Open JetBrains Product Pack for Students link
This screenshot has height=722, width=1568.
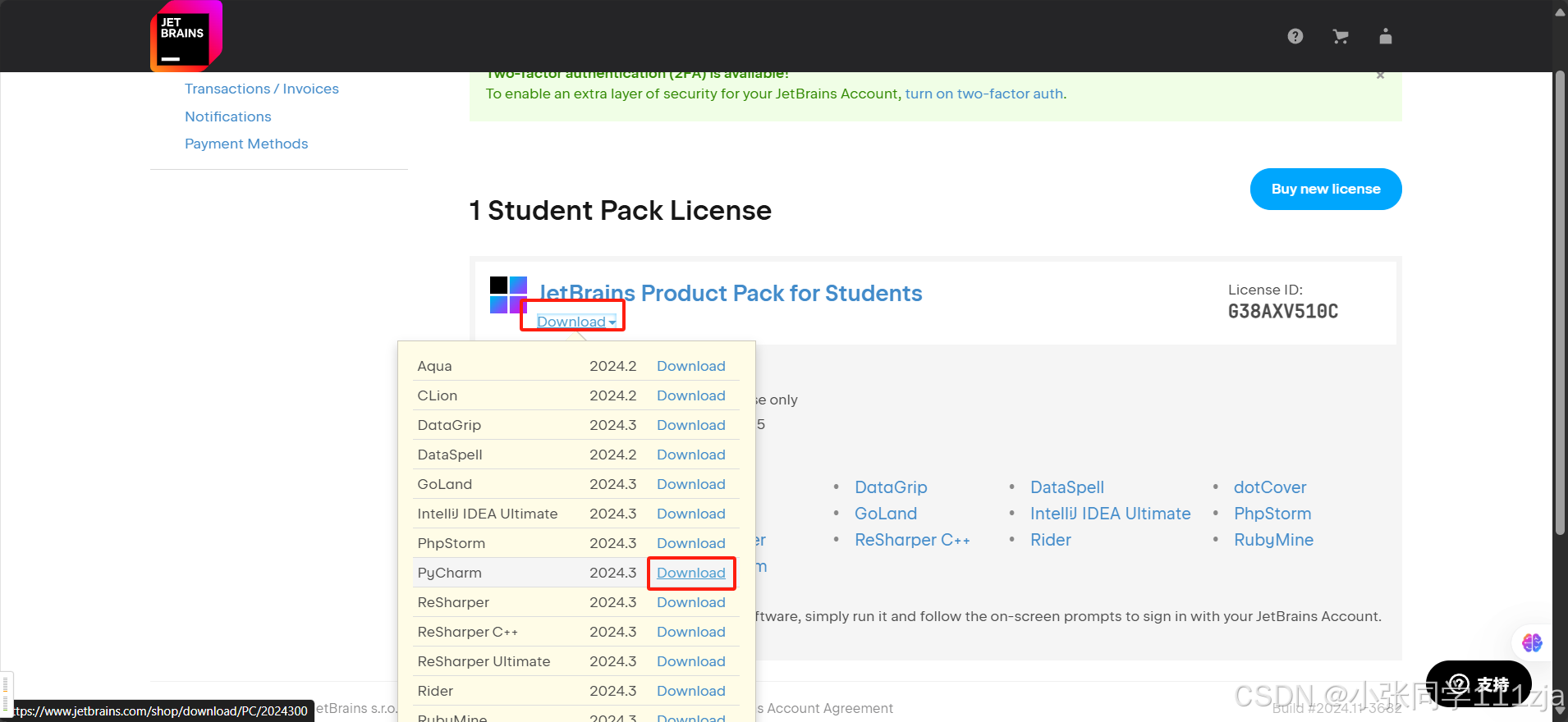(x=731, y=293)
